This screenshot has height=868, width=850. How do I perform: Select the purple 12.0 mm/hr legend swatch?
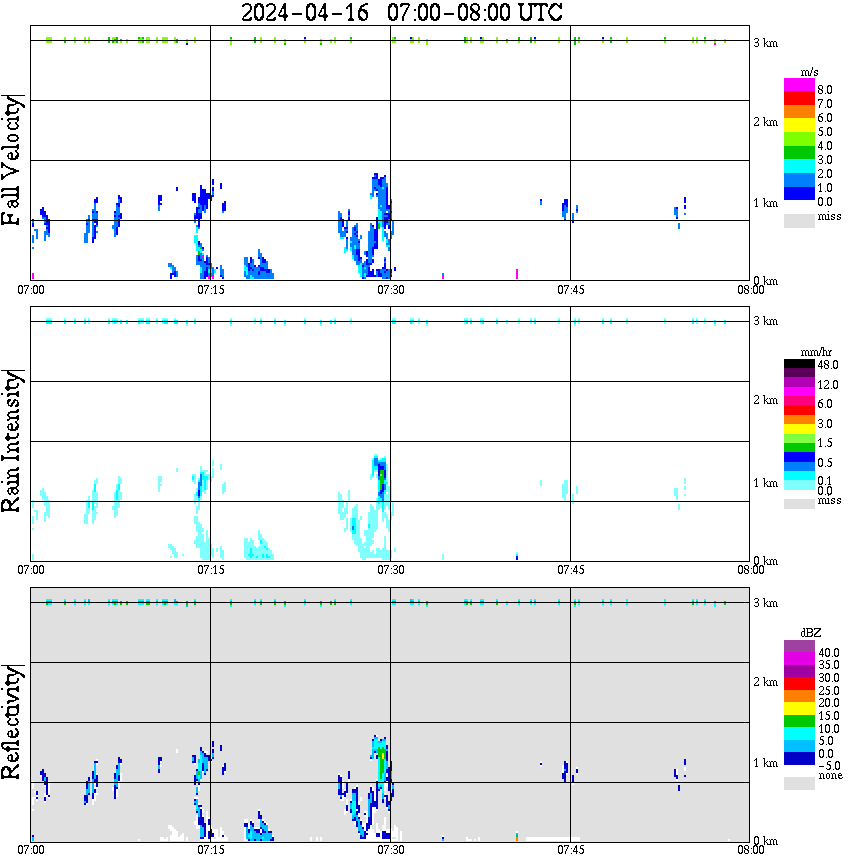pos(799,382)
